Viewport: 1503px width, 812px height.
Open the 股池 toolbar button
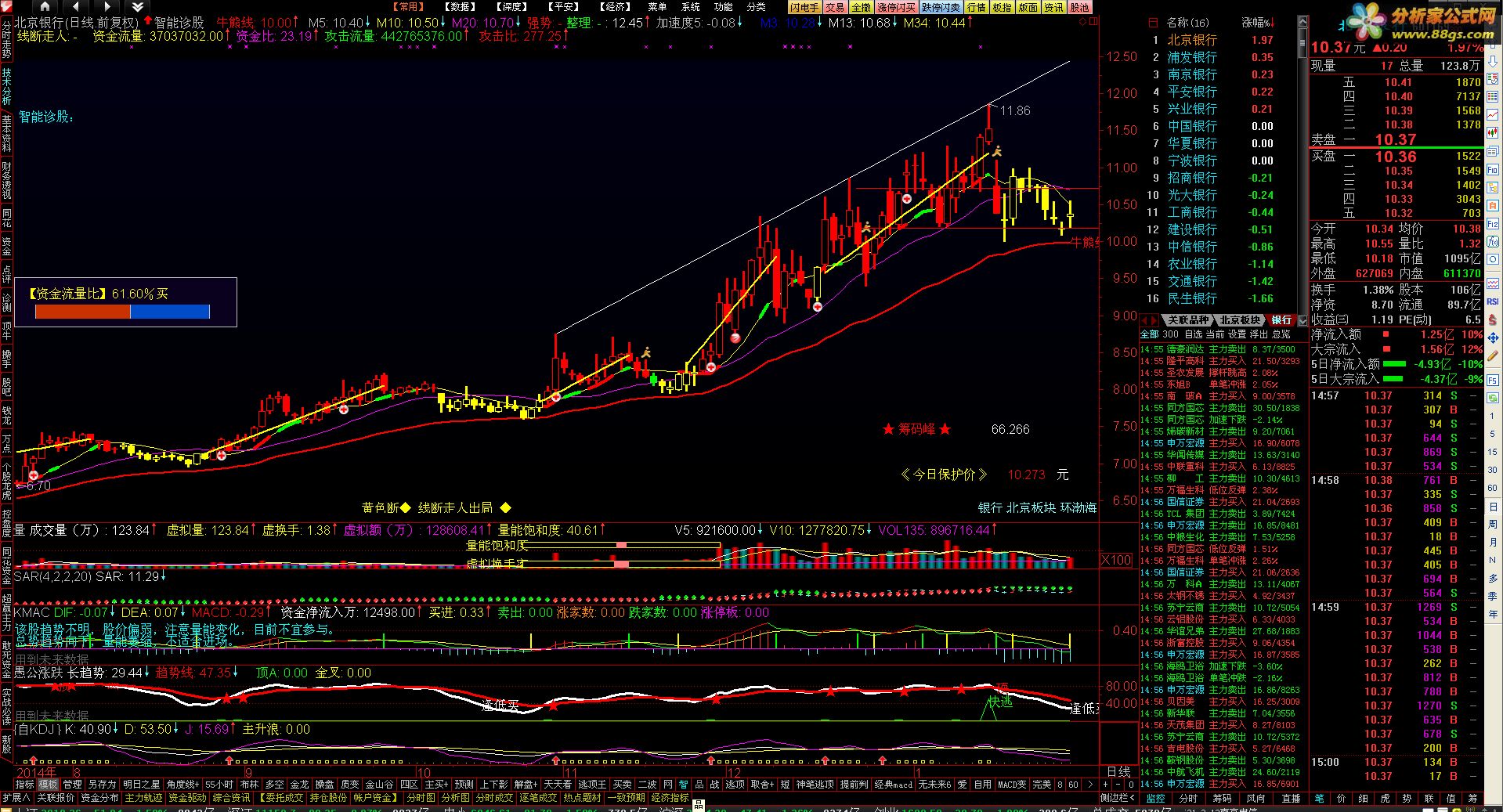coord(1079,7)
